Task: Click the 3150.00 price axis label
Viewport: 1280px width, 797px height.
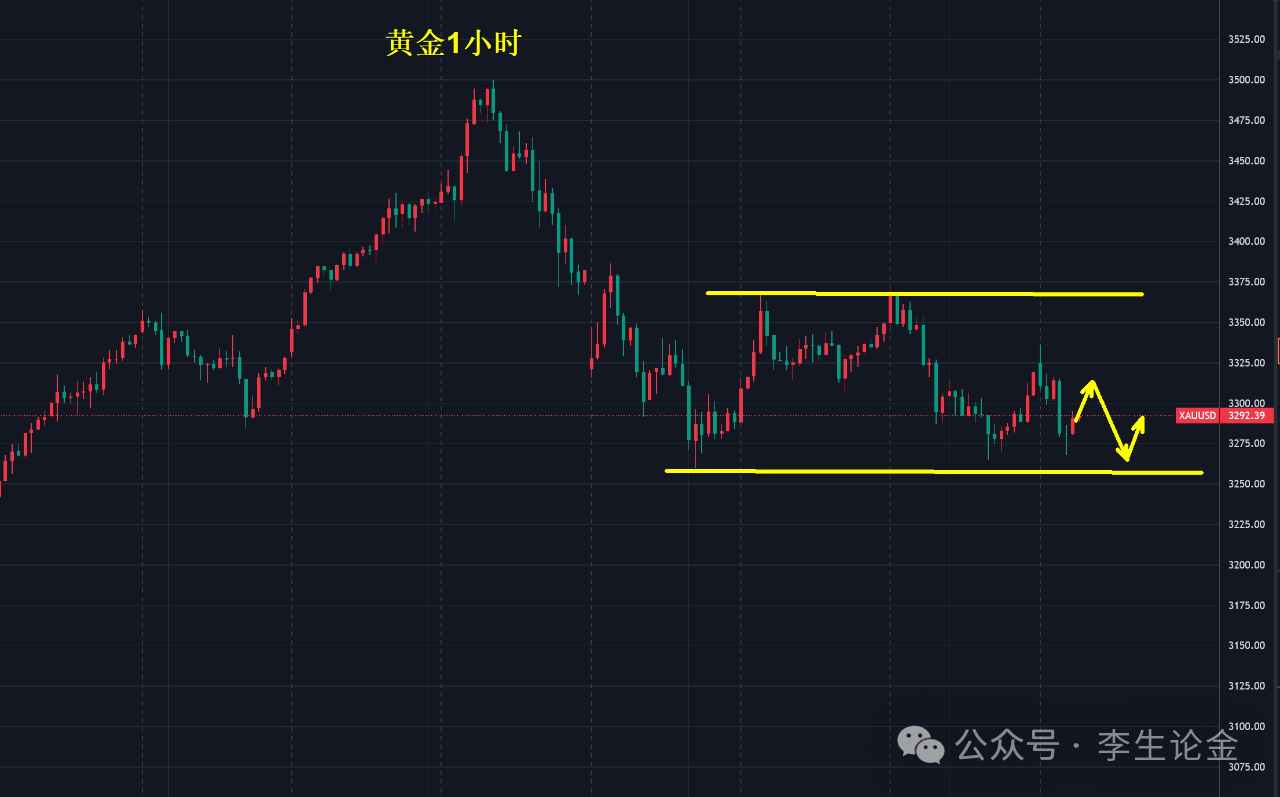Action: (1245, 646)
